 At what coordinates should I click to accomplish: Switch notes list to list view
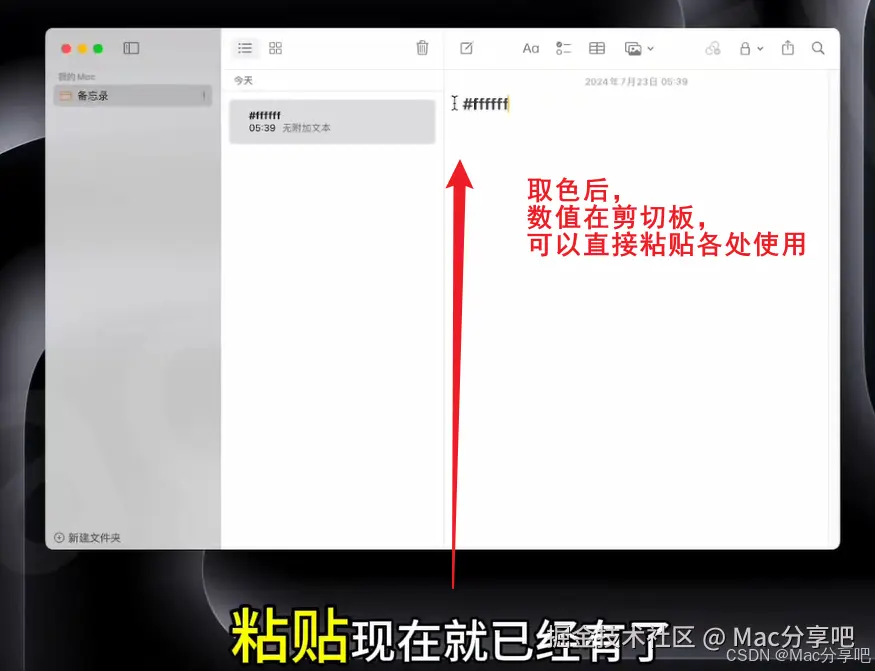245,47
